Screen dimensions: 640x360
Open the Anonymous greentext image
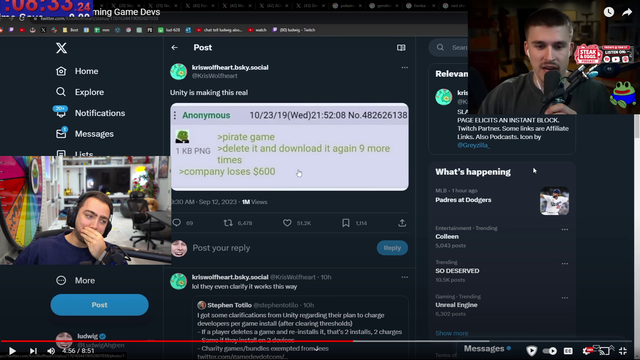coord(289,147)
